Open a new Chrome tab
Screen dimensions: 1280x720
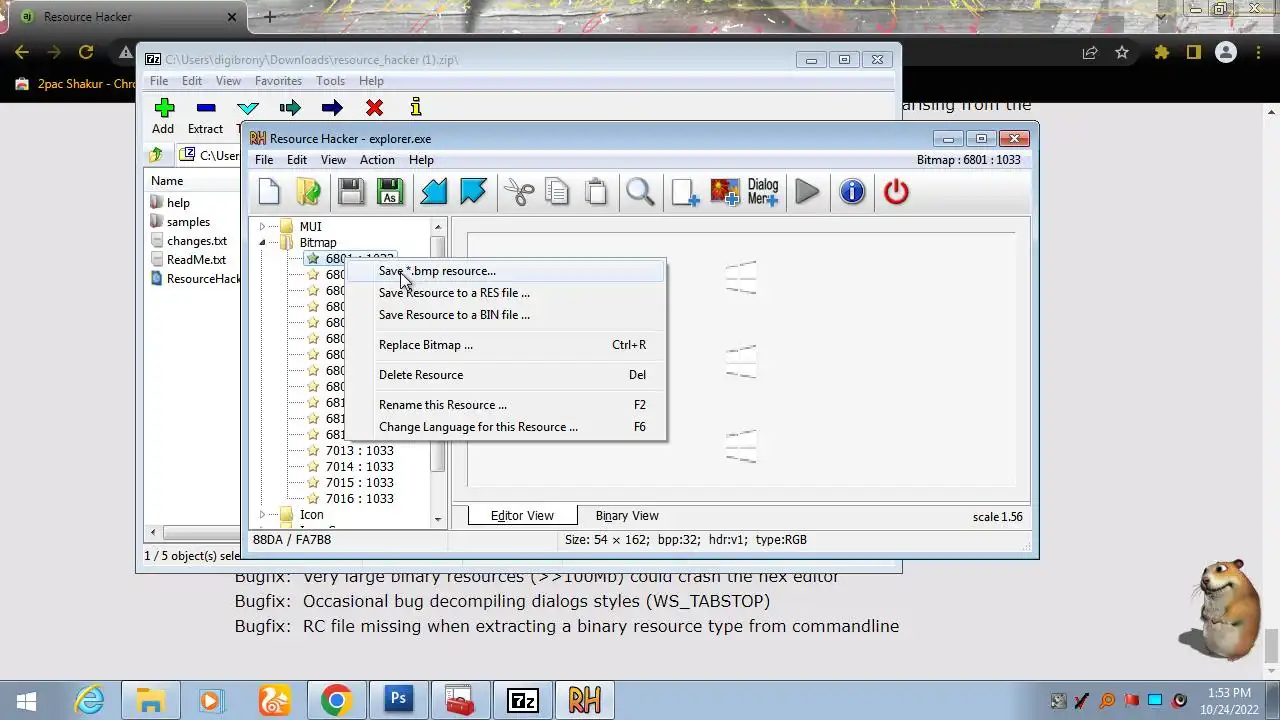(269, 17)
